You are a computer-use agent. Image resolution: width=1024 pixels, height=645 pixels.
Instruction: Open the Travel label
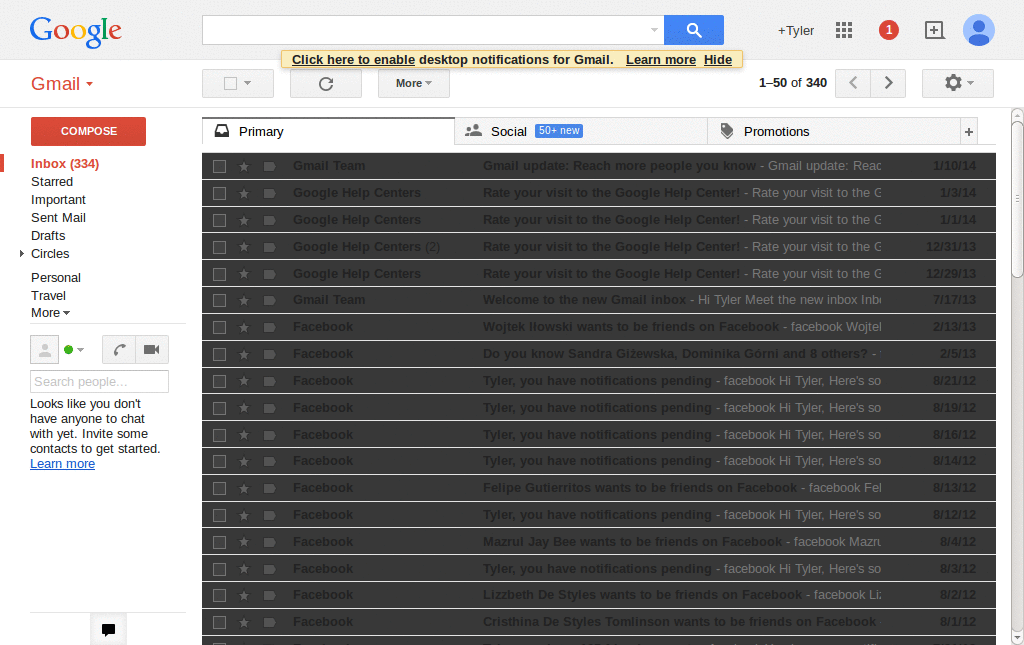48,296
